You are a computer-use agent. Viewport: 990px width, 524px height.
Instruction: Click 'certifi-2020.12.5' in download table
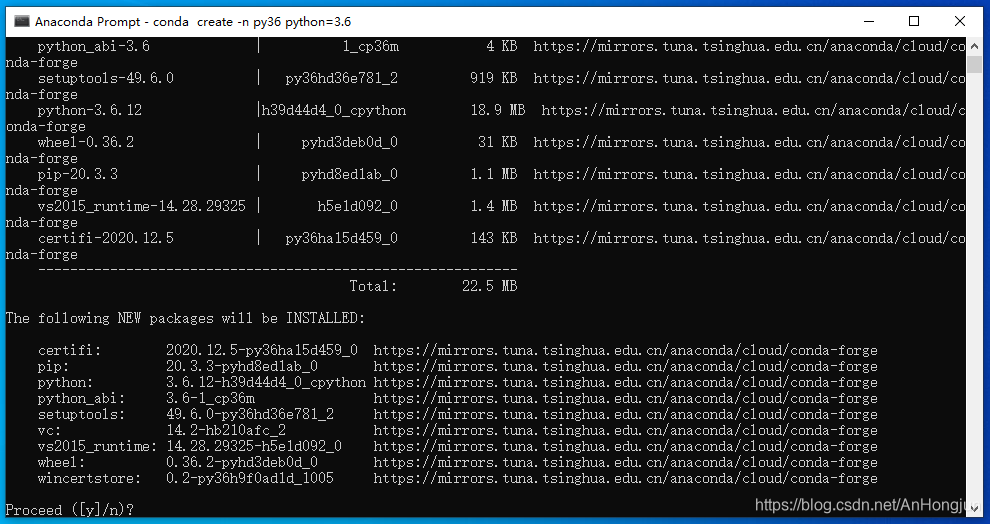point(105,238)
